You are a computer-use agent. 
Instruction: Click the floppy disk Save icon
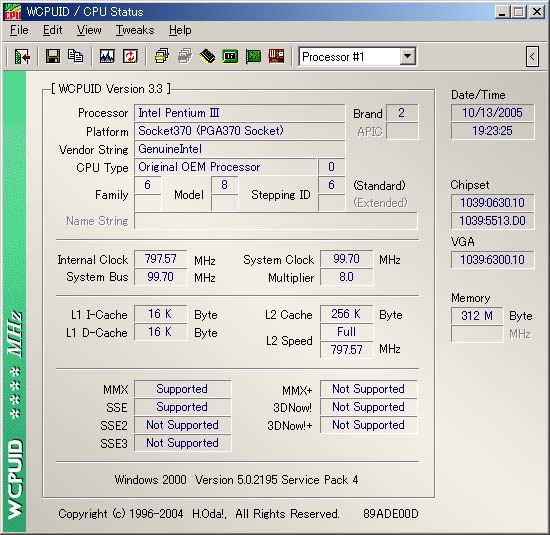[x=53, y=56]
